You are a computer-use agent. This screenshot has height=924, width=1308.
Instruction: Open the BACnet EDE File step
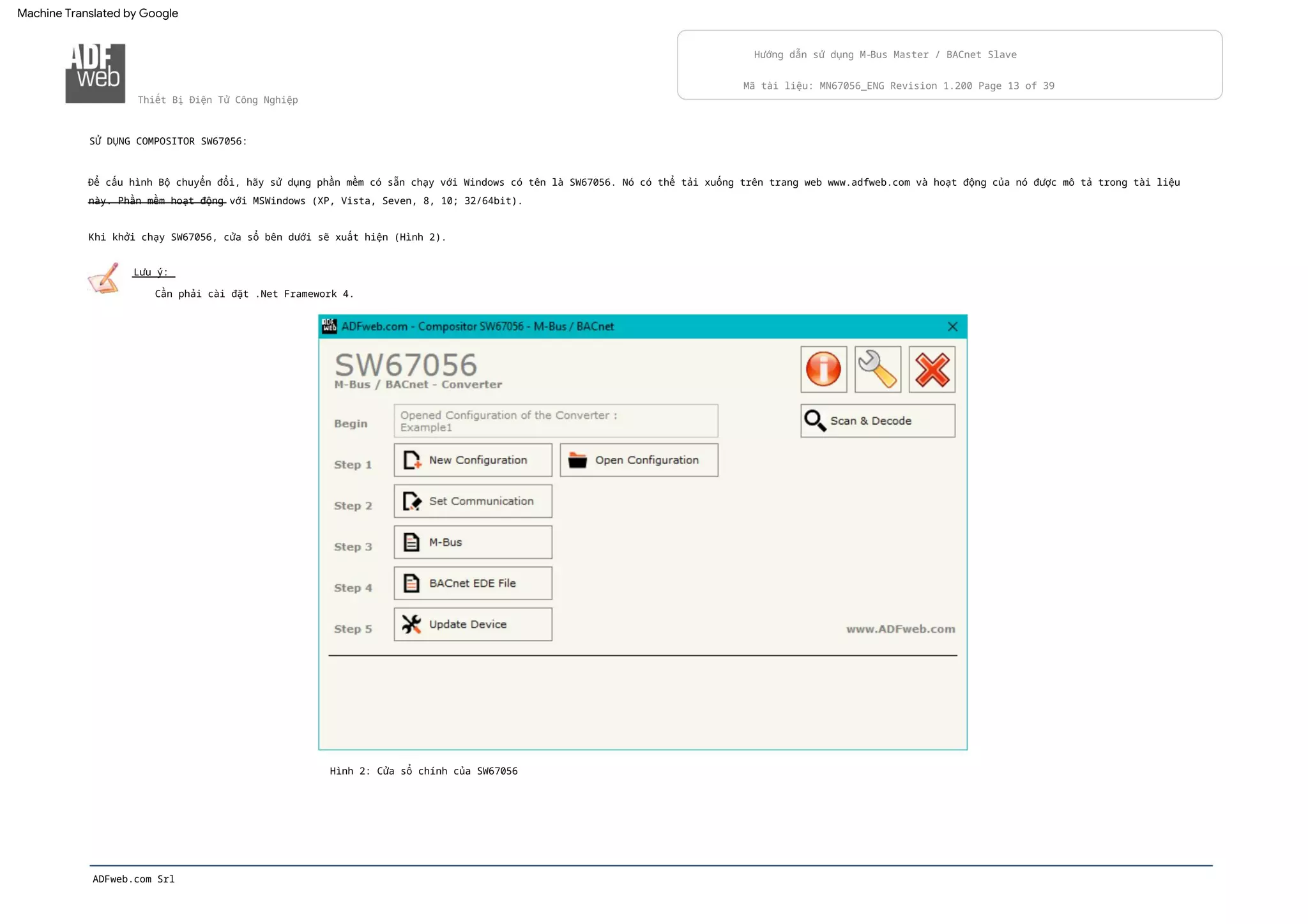[473, 583]
